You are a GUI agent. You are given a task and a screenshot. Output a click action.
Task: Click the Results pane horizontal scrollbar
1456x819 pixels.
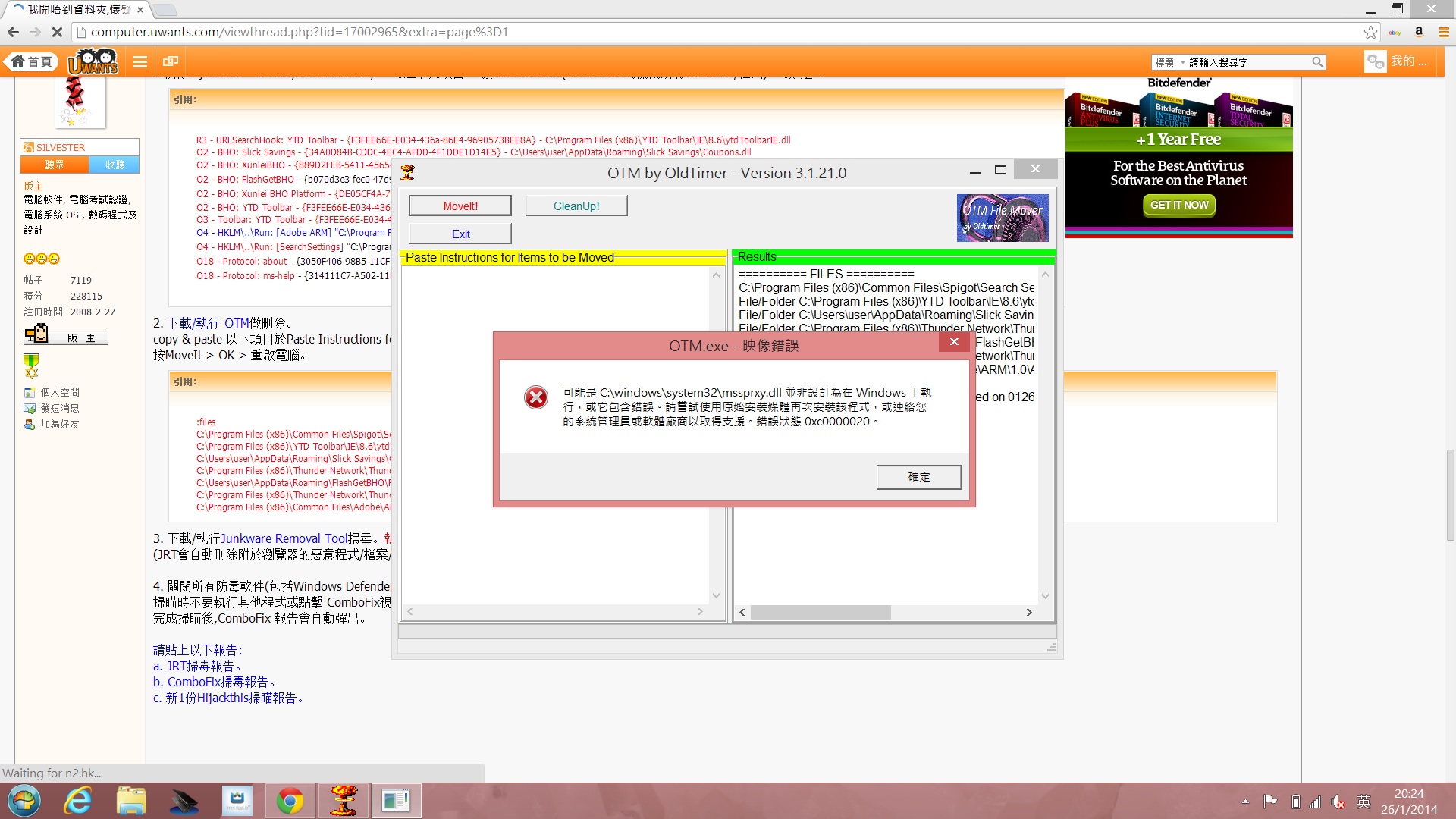click(x=885, y=612)
